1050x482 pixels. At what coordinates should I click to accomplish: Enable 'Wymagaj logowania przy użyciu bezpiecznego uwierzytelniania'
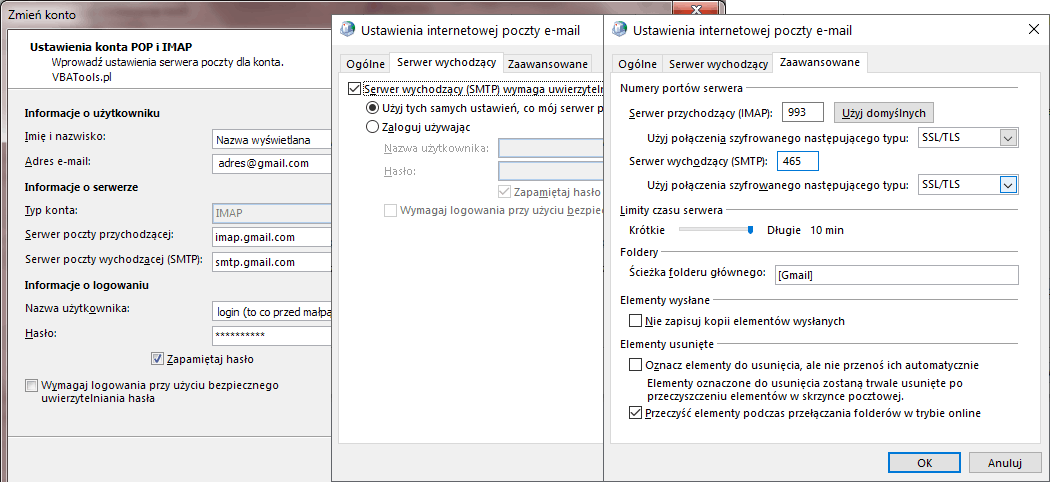[x=31, y=385]
